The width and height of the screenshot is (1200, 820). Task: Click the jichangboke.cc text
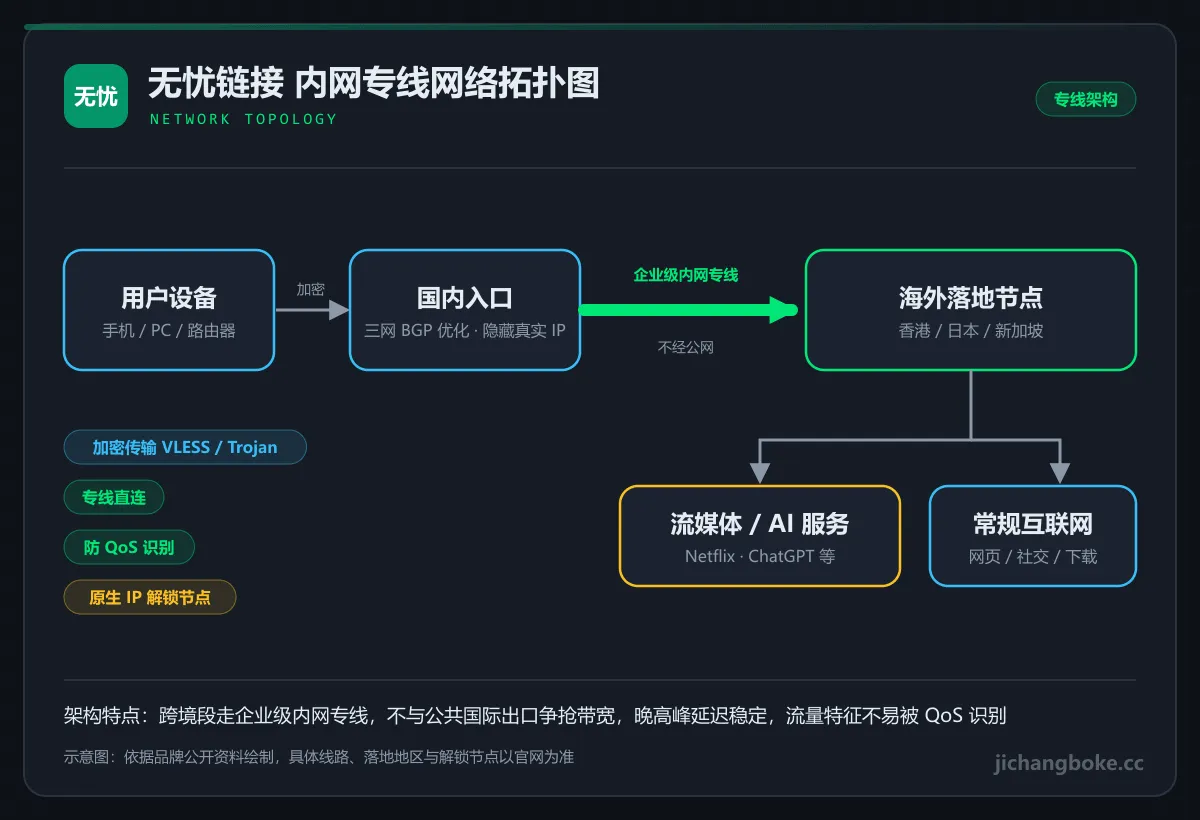(1069, 764)
